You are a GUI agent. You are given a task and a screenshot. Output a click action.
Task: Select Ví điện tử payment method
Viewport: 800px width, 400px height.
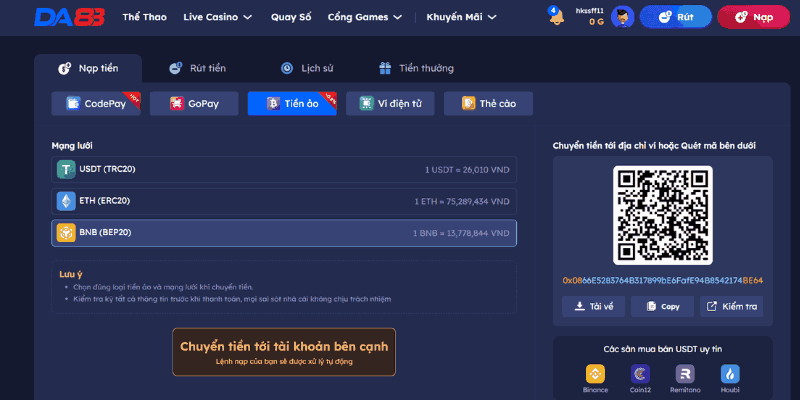point(390,104)
